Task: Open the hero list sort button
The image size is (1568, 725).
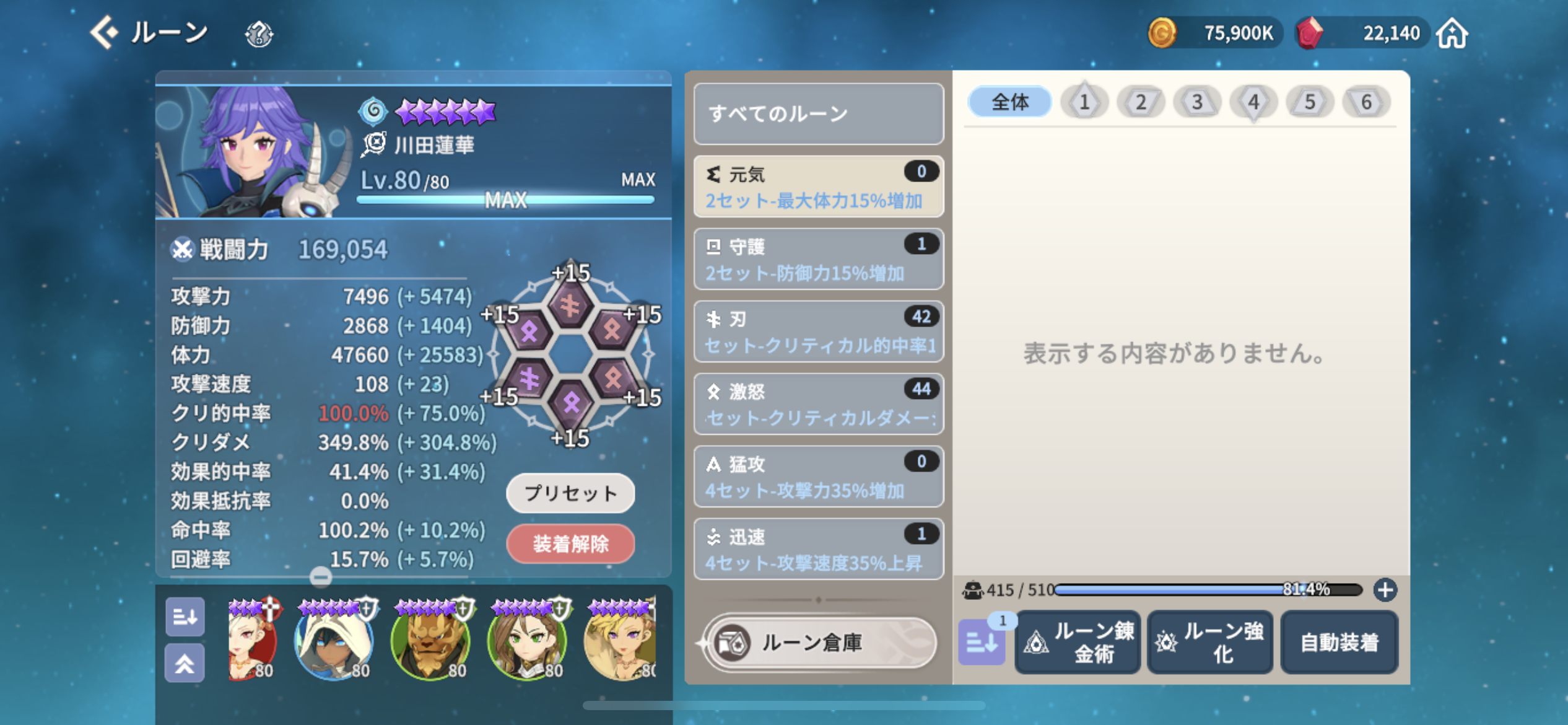Action: pos(185,617)
